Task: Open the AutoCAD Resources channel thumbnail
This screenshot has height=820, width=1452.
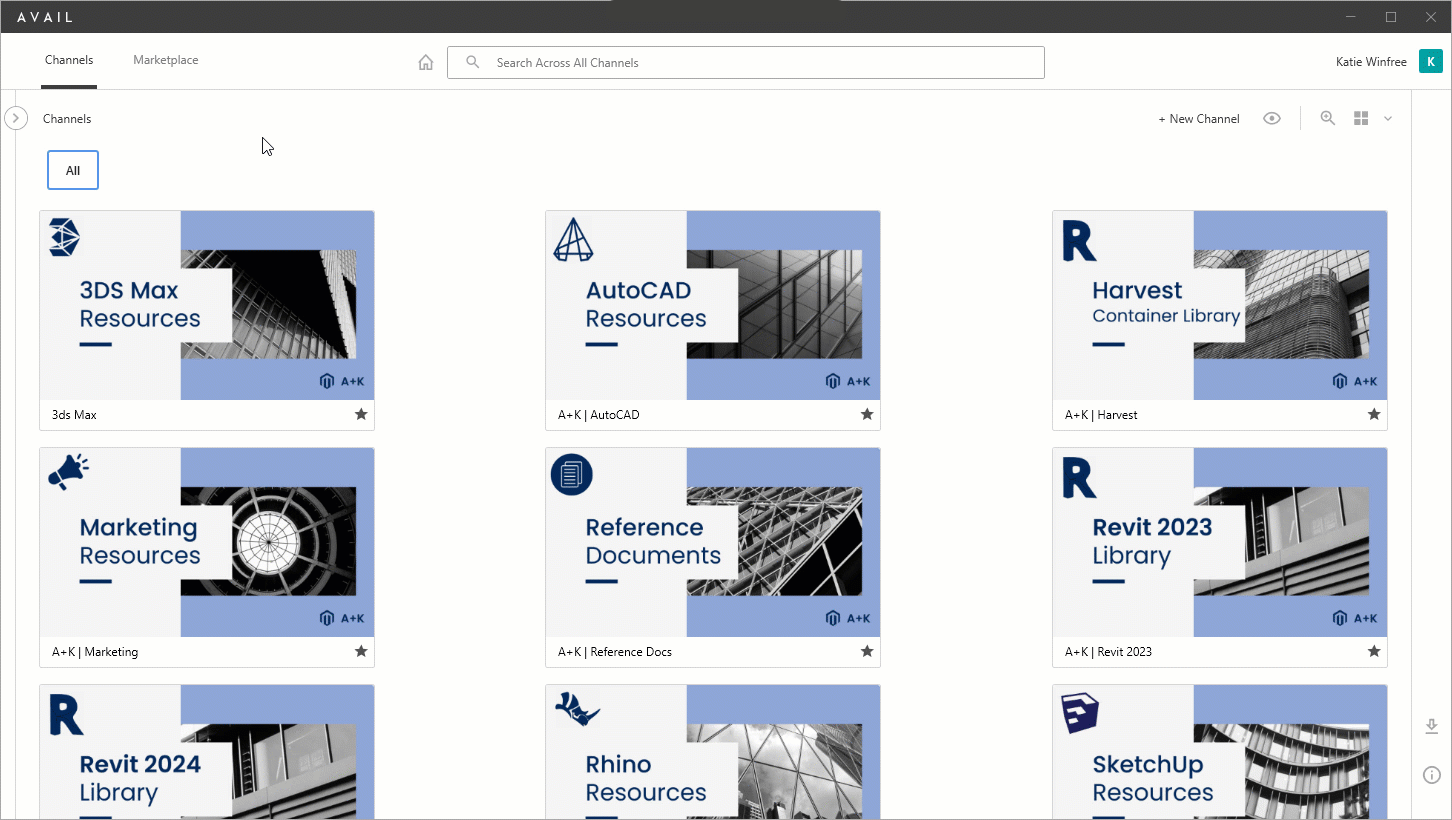Action: (x=712, y=305)
